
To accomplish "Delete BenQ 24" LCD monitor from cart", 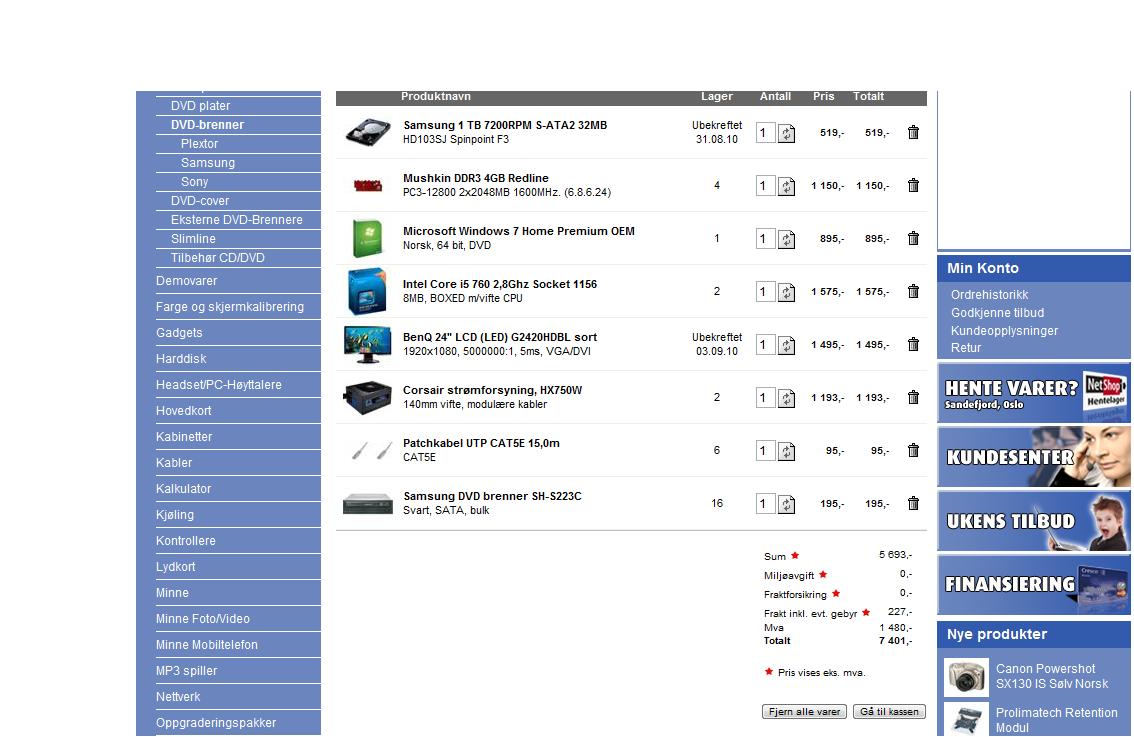I will (913, 344).
